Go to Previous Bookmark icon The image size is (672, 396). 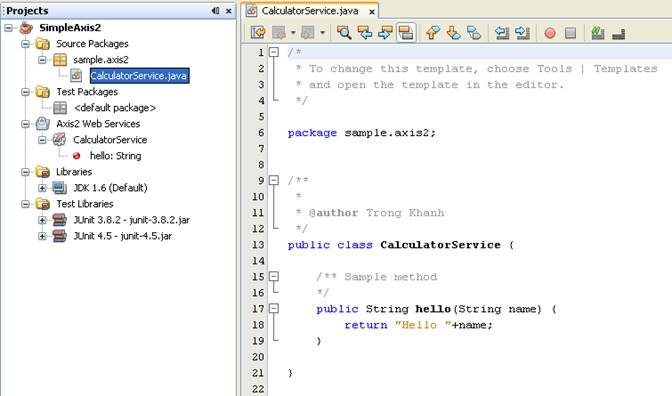coord(433,33)
